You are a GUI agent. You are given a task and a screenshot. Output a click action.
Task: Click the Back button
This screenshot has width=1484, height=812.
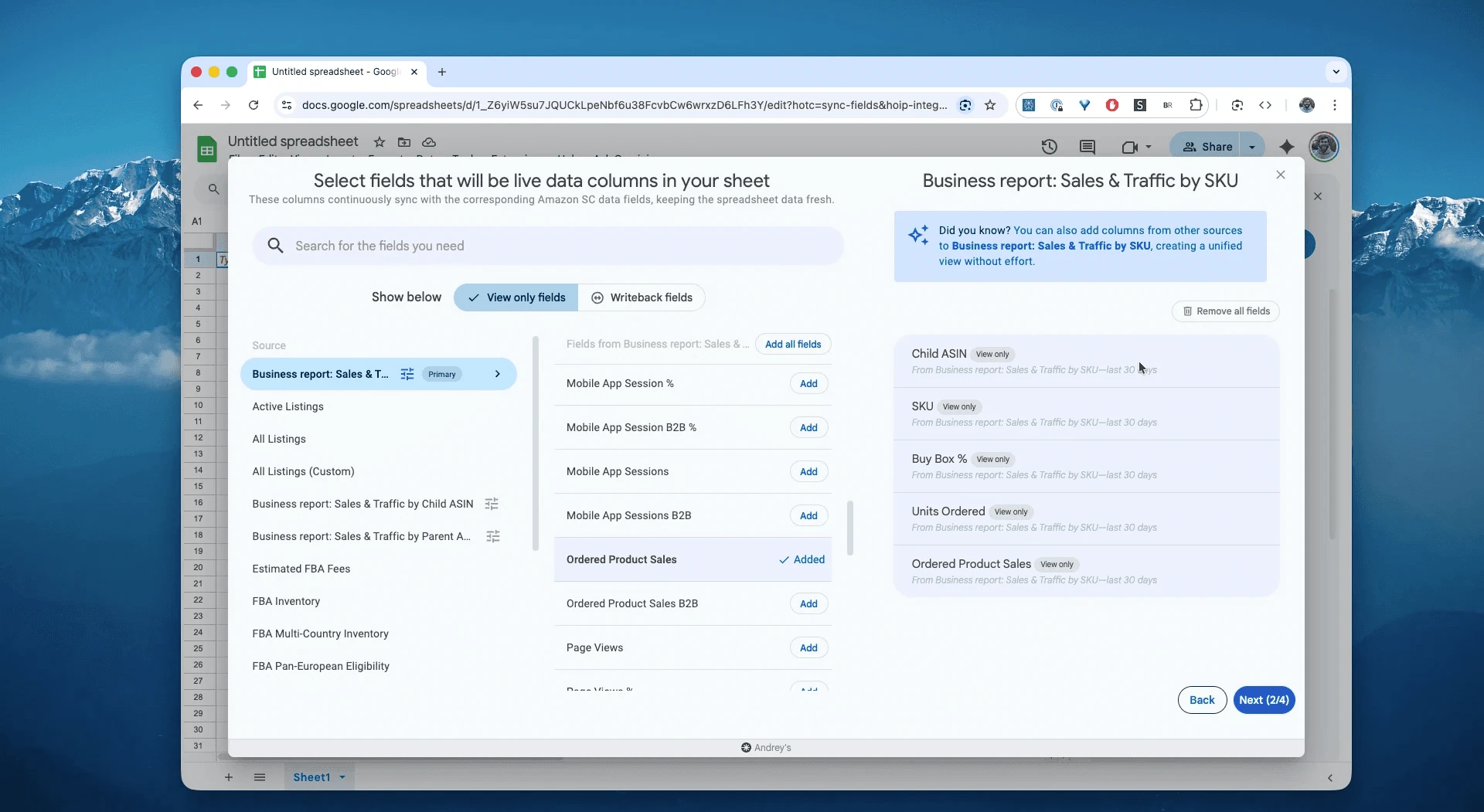click(1202, 700)
